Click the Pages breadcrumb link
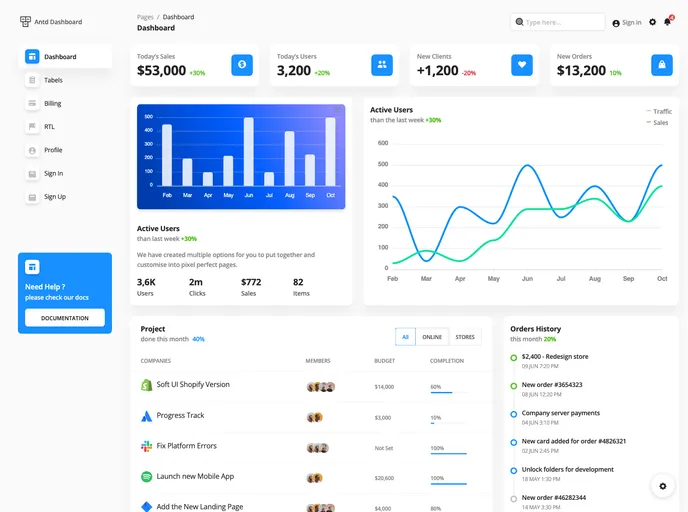This screenshot has height=512, width=688. pyautogui.click(x=145, y=17)
